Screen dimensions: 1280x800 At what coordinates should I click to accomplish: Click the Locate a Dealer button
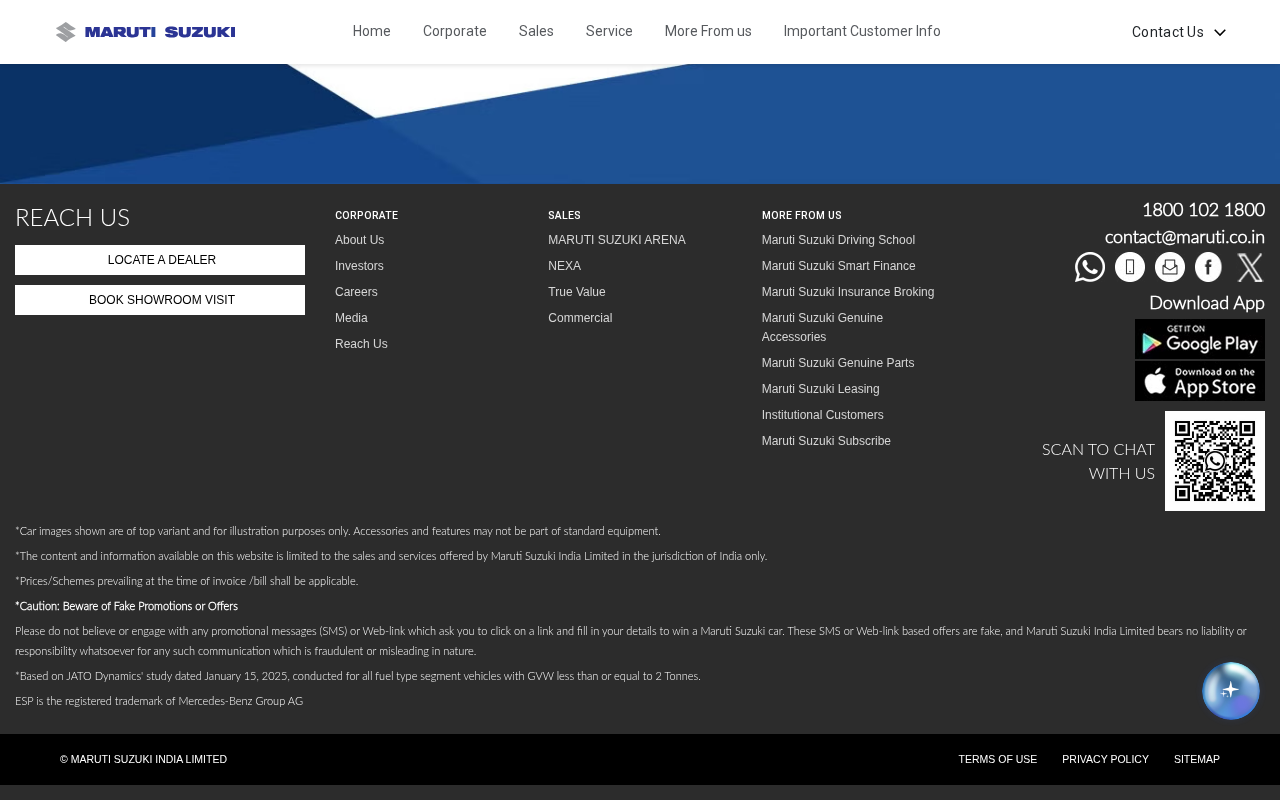pos(160,260)
